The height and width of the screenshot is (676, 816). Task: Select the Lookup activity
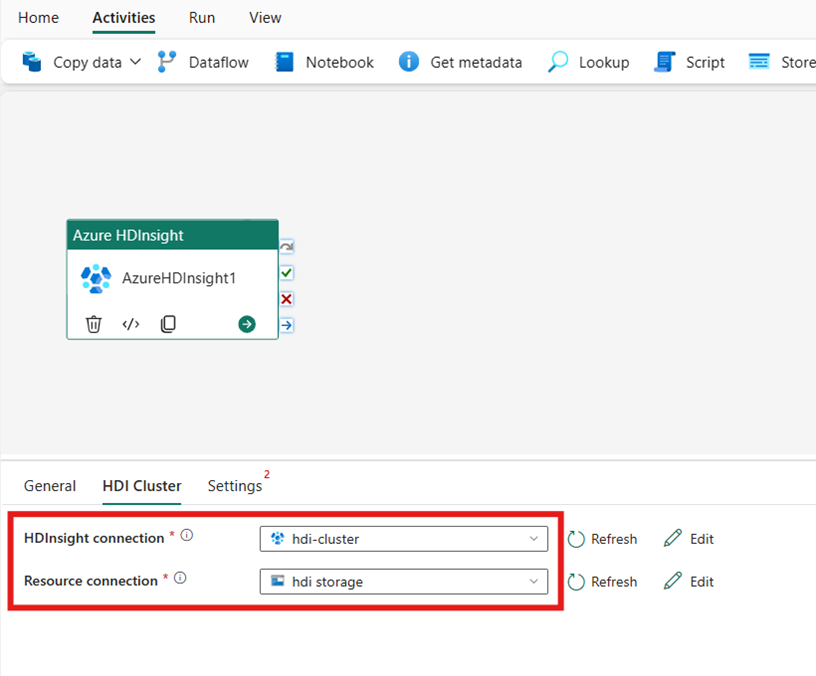click(588, 61)
